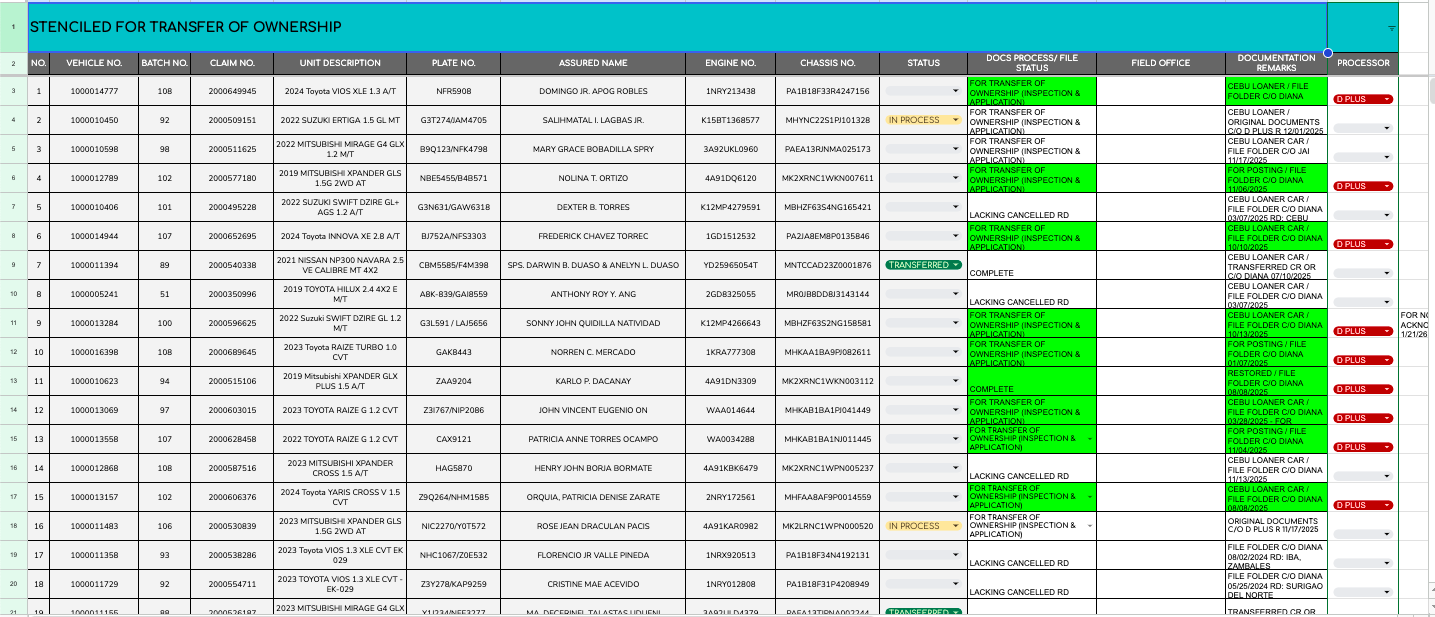1435x617 pixels.
Task: Open empty STATUS dropdown for HENRY JOHN BORJA BORMATE
Action: tap(923, 468)
